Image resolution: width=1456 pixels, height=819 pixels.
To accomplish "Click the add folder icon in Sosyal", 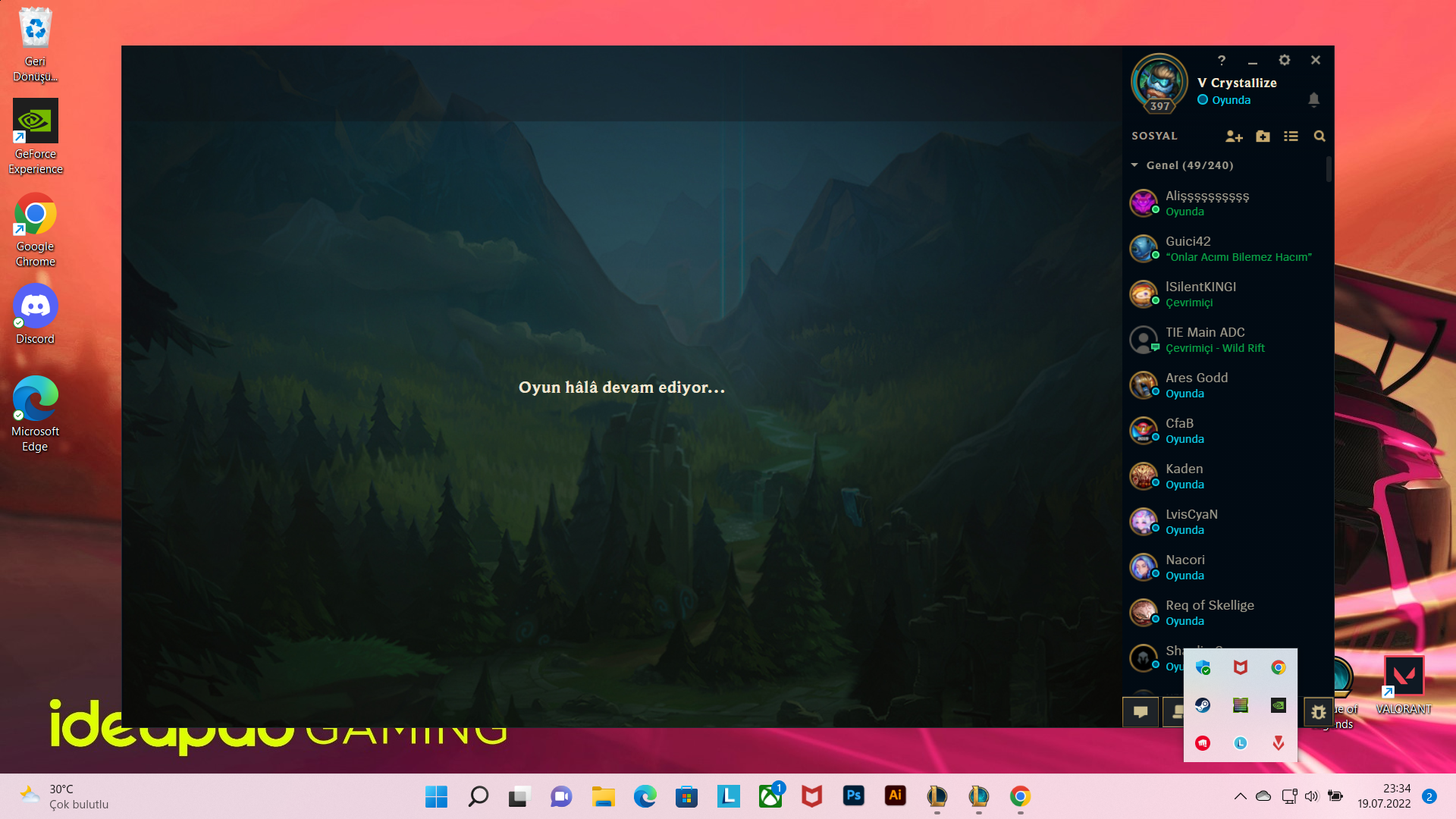I will coord(1263,136).
